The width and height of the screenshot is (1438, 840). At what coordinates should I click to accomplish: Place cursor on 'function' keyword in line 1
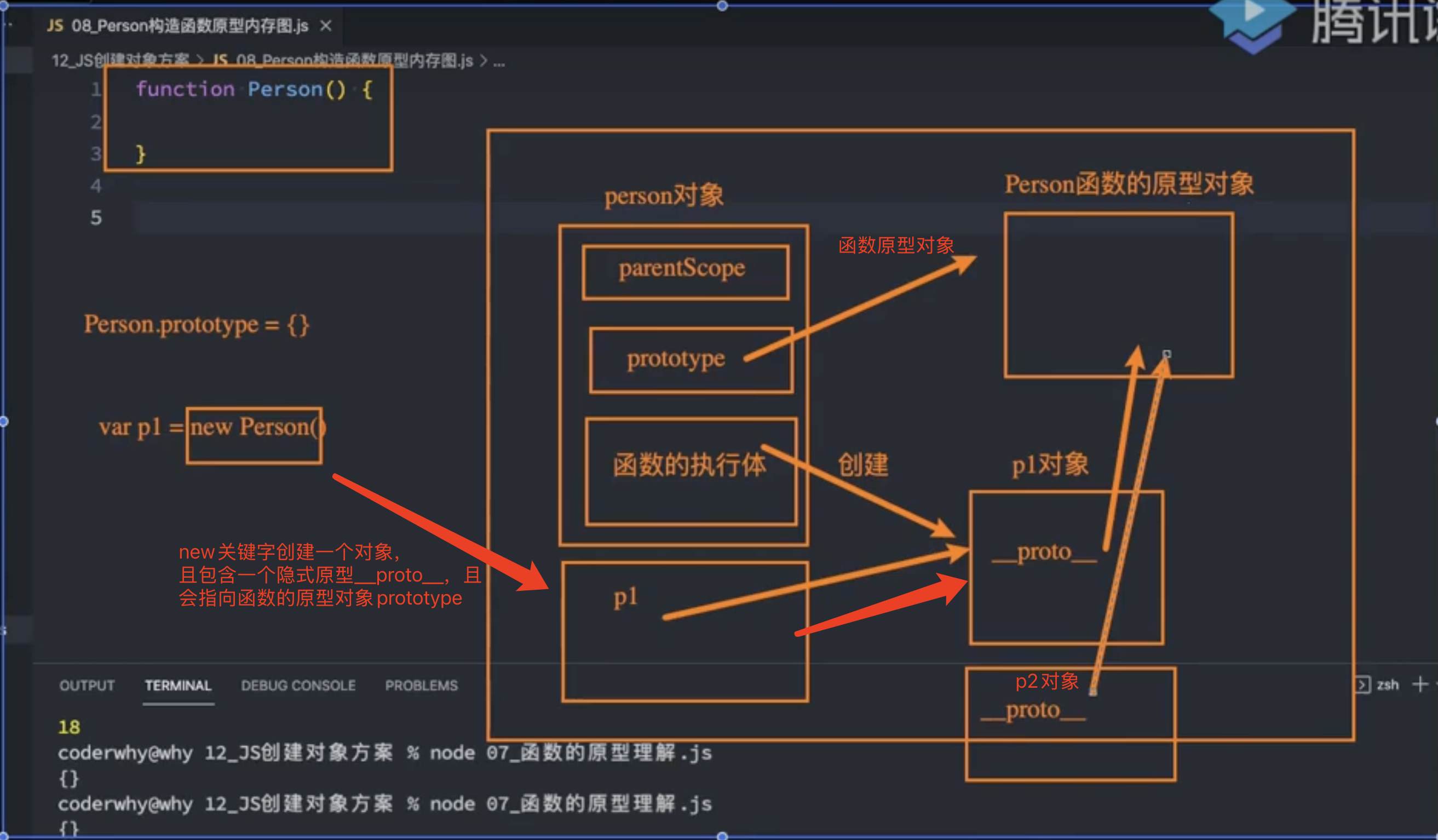[186, 89]
